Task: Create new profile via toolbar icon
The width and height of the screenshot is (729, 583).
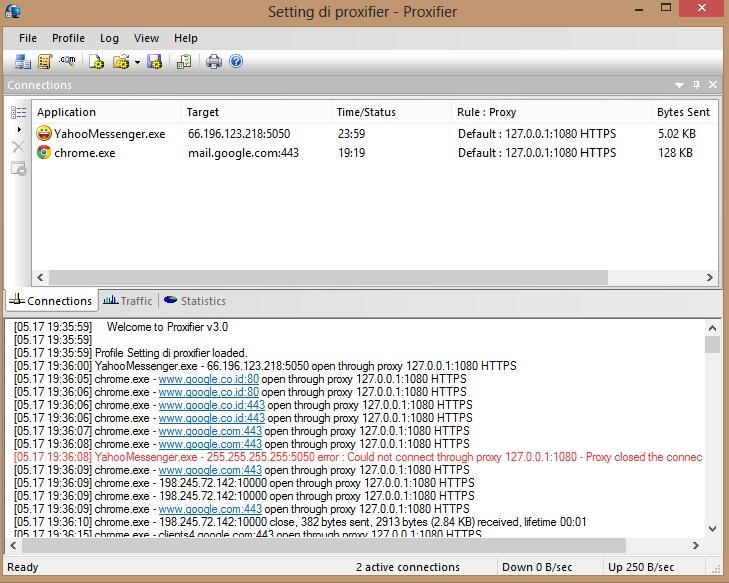Action: 97,62
